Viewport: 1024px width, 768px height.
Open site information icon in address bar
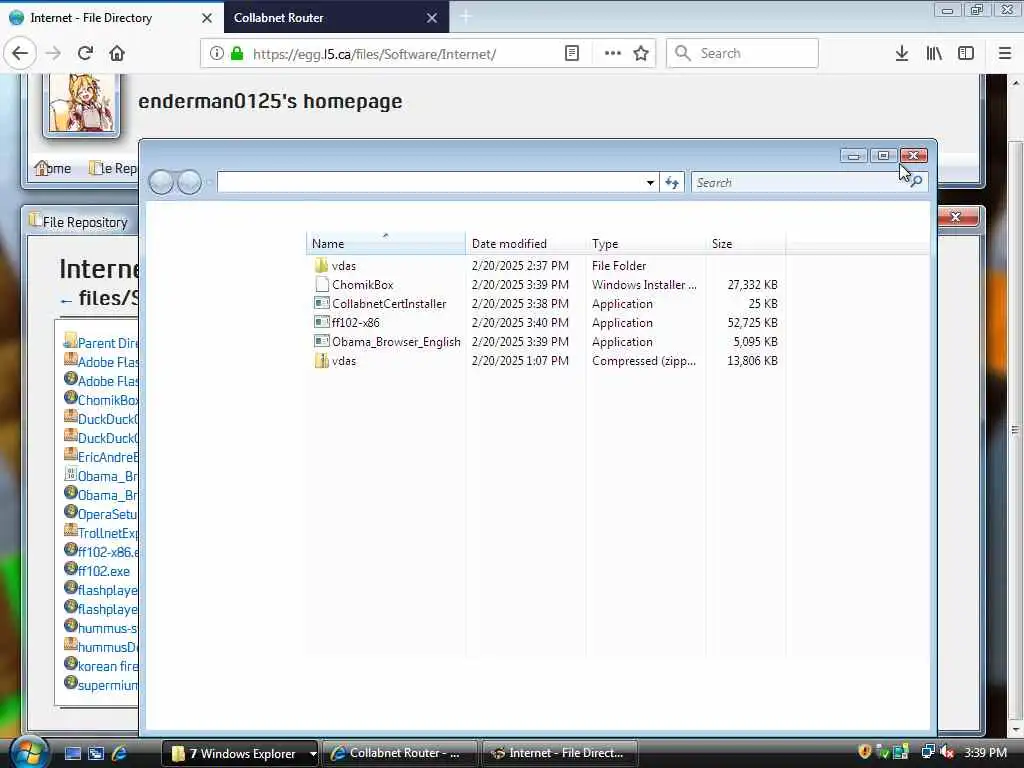[x=216, y=54]
